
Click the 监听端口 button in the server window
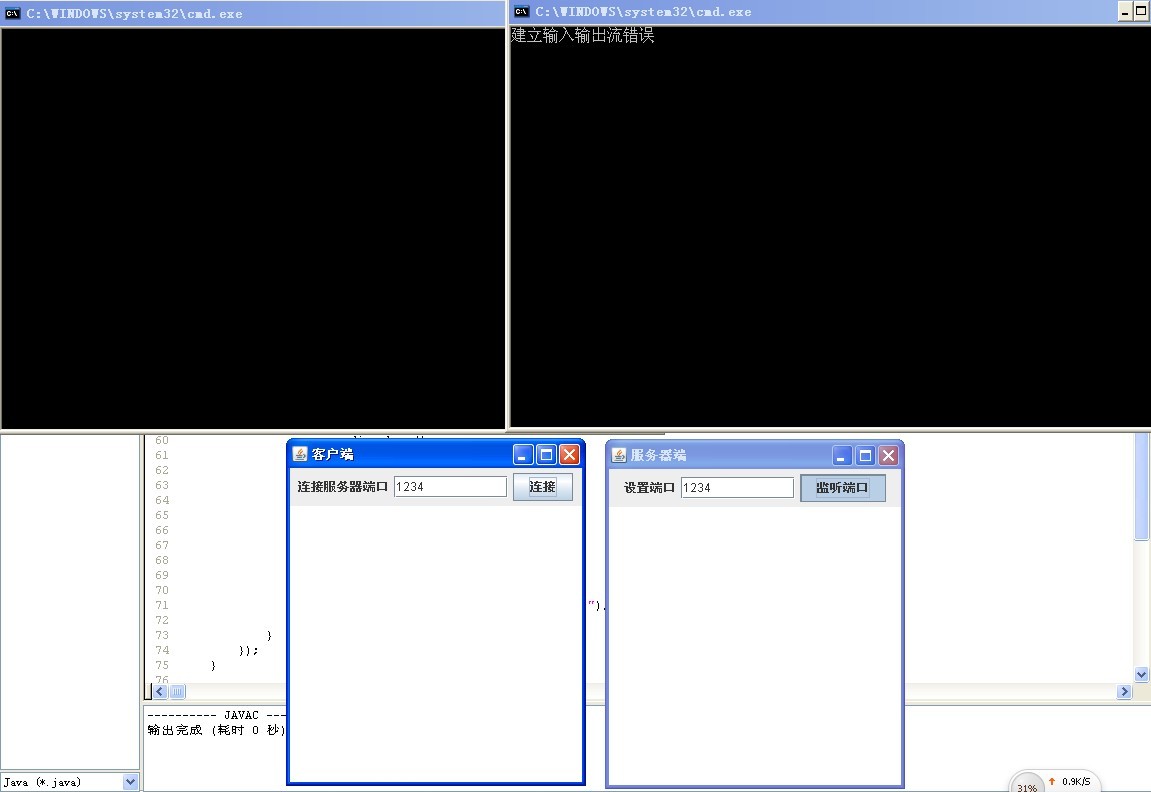(843, 488)
